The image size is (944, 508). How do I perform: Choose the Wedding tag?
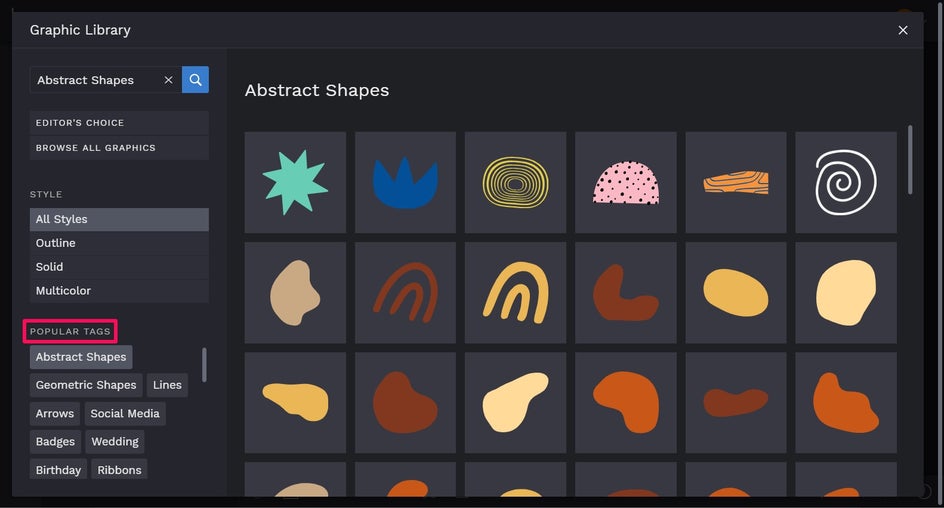pos(115,442)
